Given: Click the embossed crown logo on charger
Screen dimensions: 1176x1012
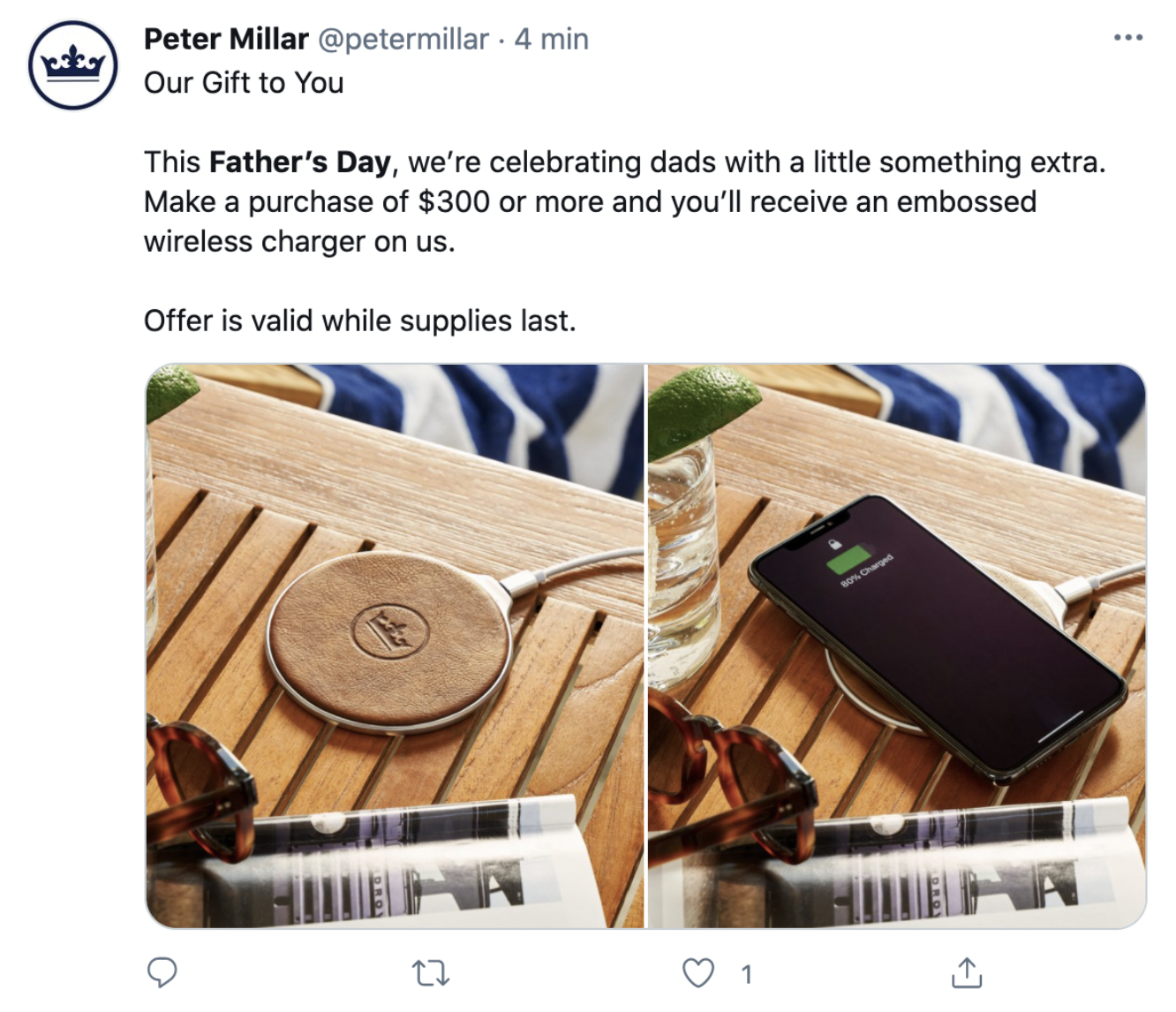Looking at the screenshot, I should 390,631.
